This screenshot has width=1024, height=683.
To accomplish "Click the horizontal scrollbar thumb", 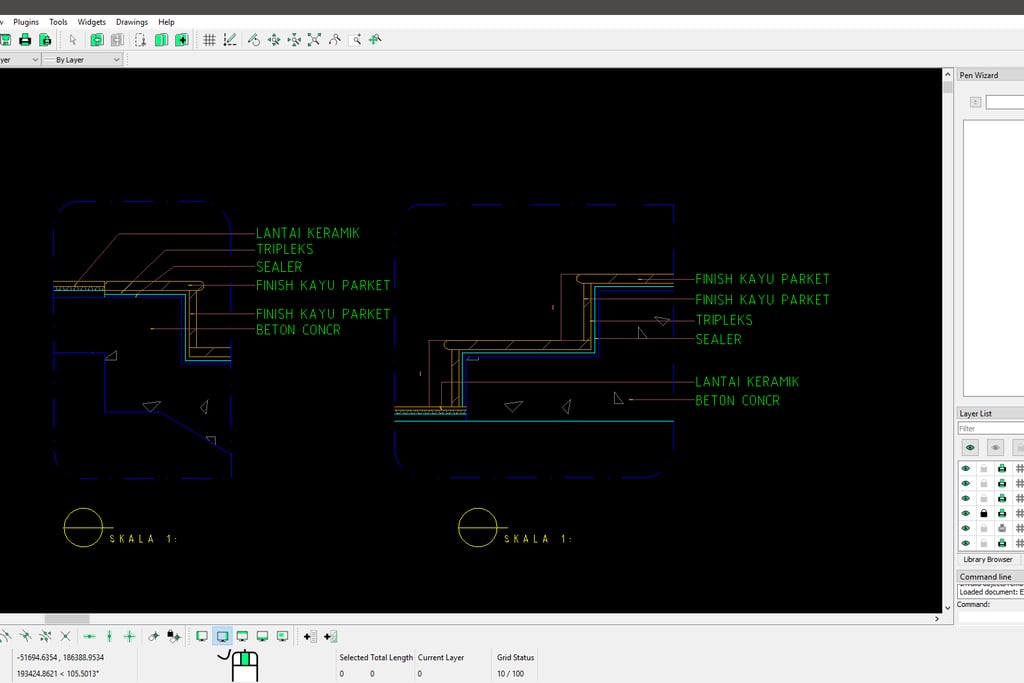I will click(67, 618).
